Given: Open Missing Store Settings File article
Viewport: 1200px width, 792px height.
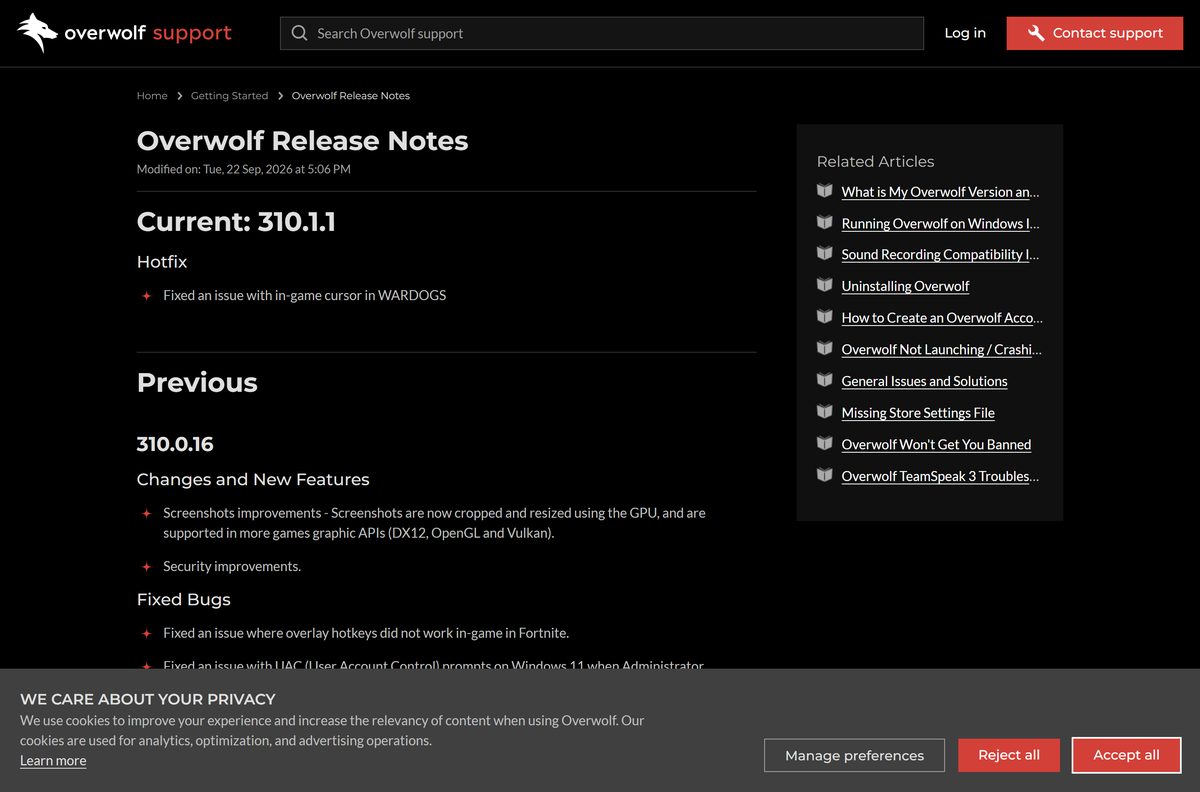Looking at the screenshot, I should [918, 413].
